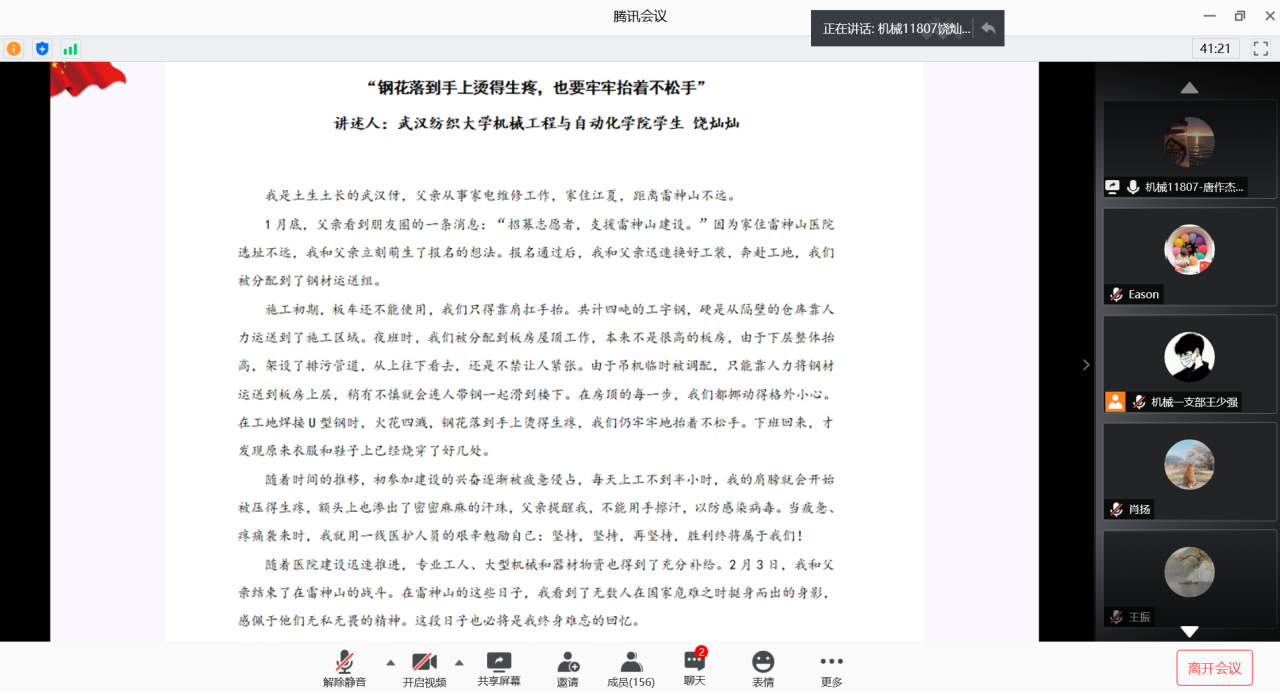Image resolution: width=1280 pixels, height=692 pixels.
Task: Open 成员(156) participants list
Action: [630, 667]
